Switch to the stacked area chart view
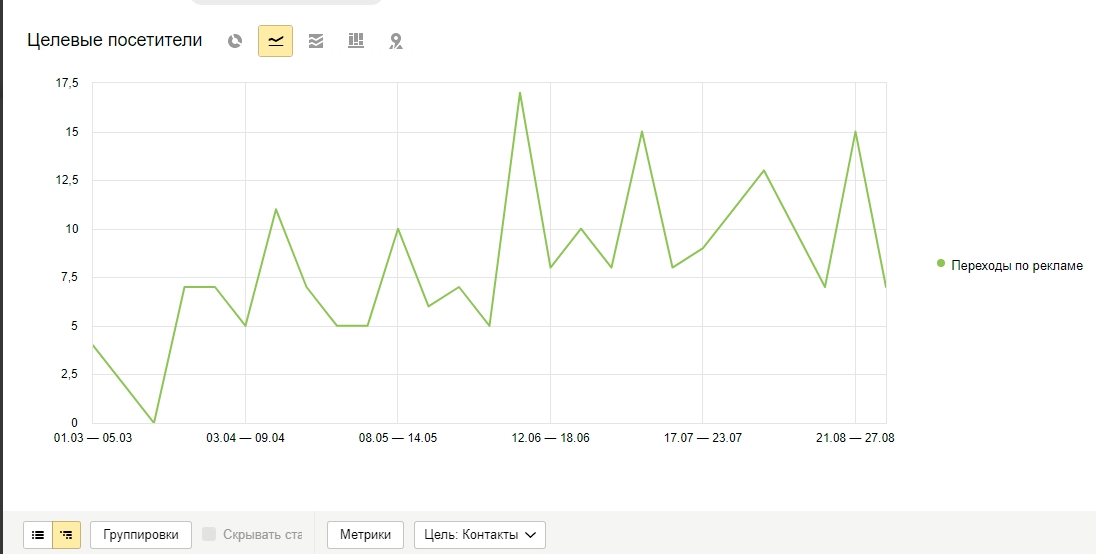The height and width of the screenshot is (554, 1096). (316, 41)
